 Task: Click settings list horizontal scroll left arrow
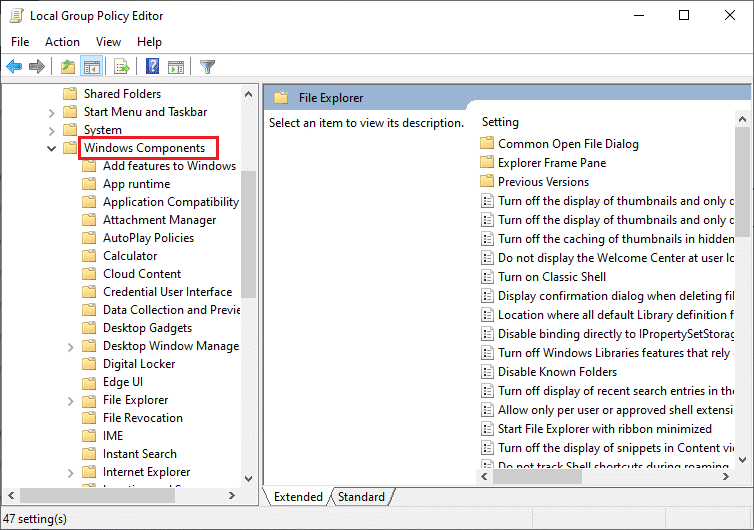(x=484, y=477)
